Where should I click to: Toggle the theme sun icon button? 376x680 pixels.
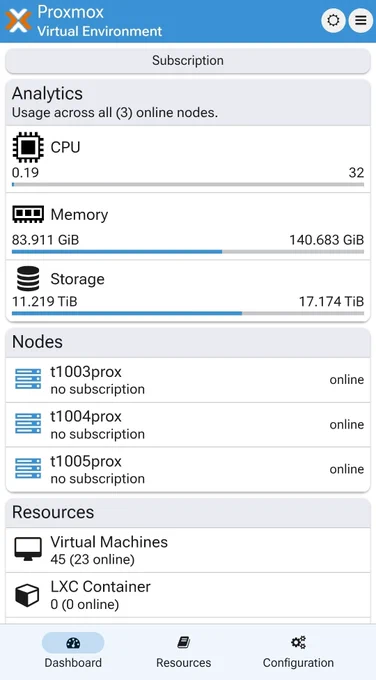(333, 20)
